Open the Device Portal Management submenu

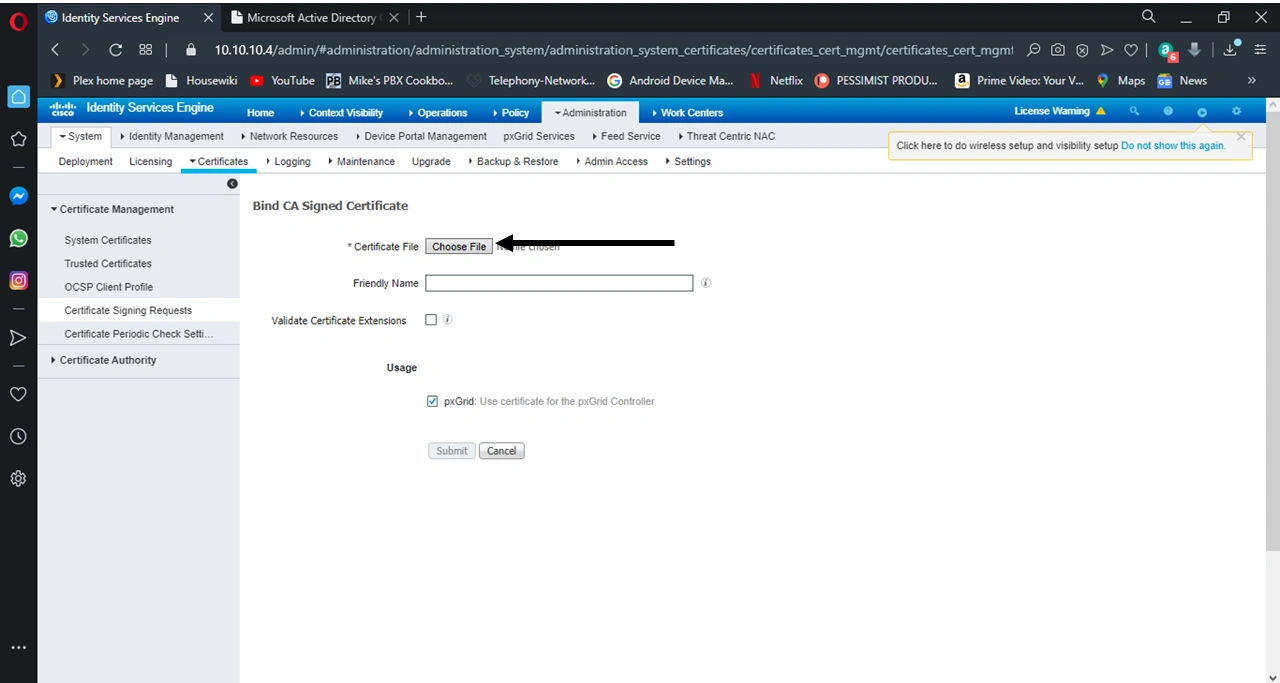pyautogui.click(x=420, y=136)
